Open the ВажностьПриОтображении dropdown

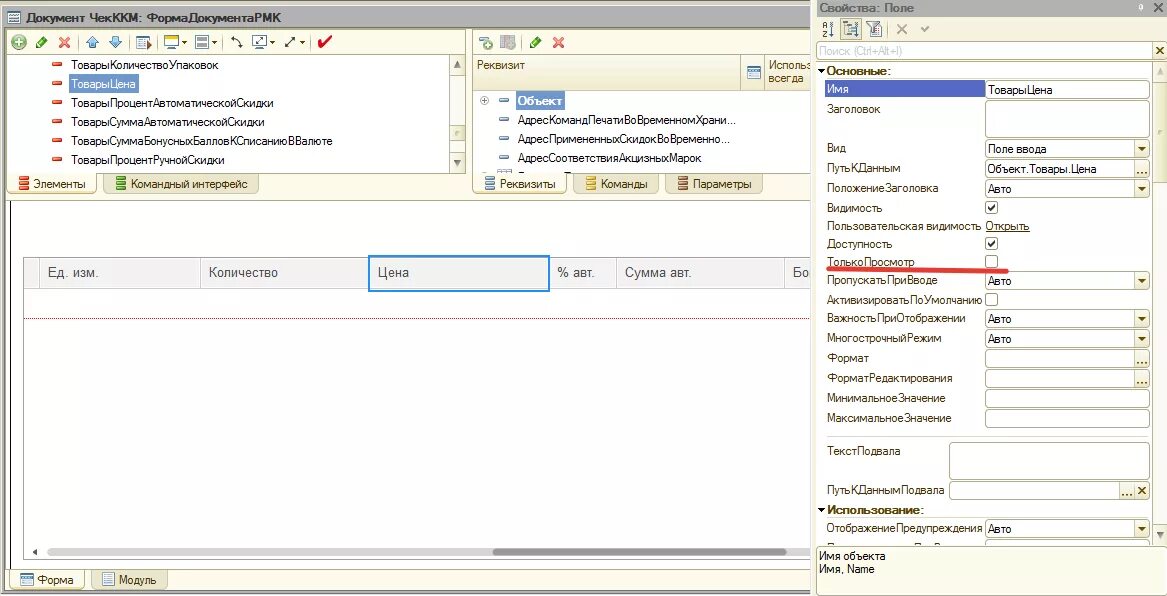pos(1142,319)
